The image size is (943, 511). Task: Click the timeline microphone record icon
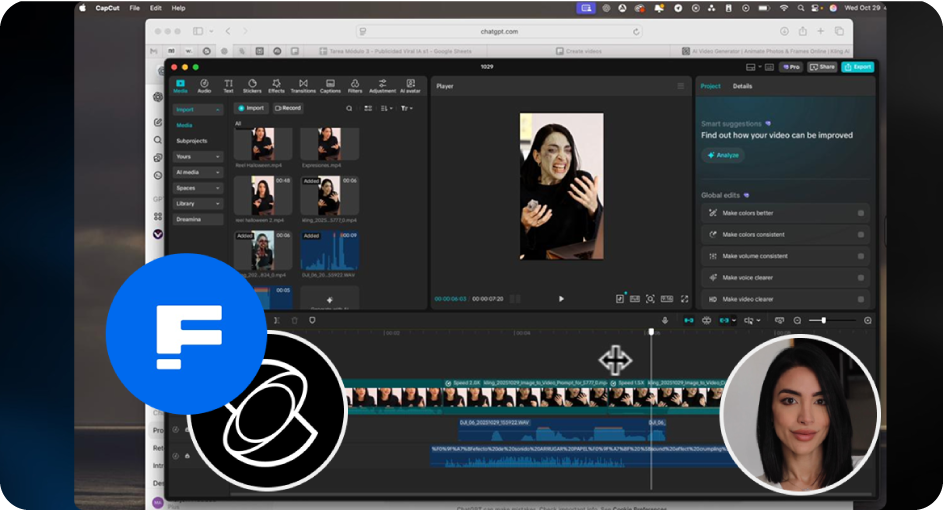(665, 320)
